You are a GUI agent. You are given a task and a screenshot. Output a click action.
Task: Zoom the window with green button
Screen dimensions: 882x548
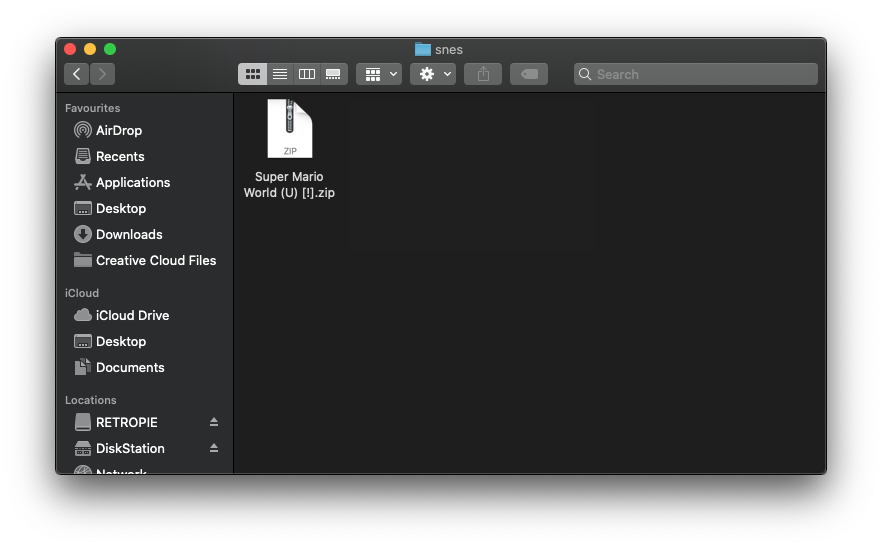click(x=110, y=50)
